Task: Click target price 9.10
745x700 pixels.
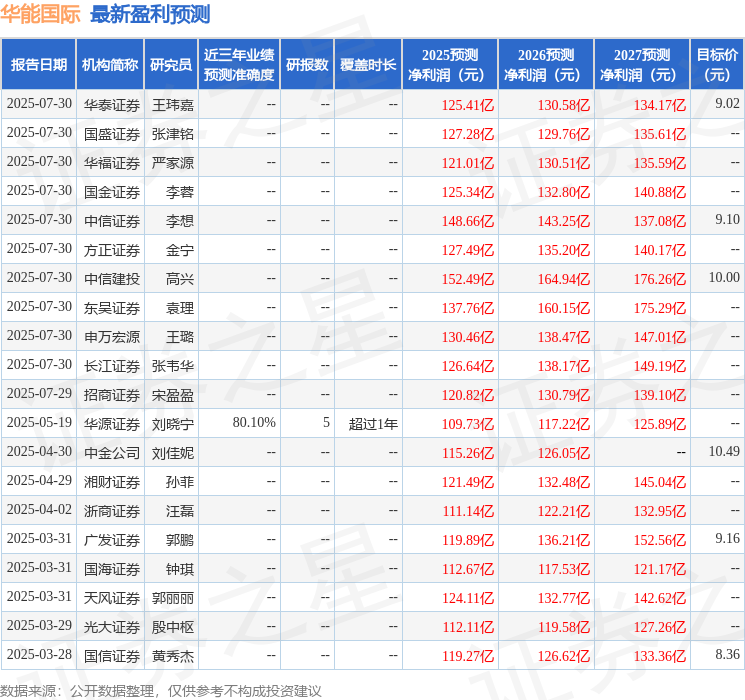Action: pos(727,220)
